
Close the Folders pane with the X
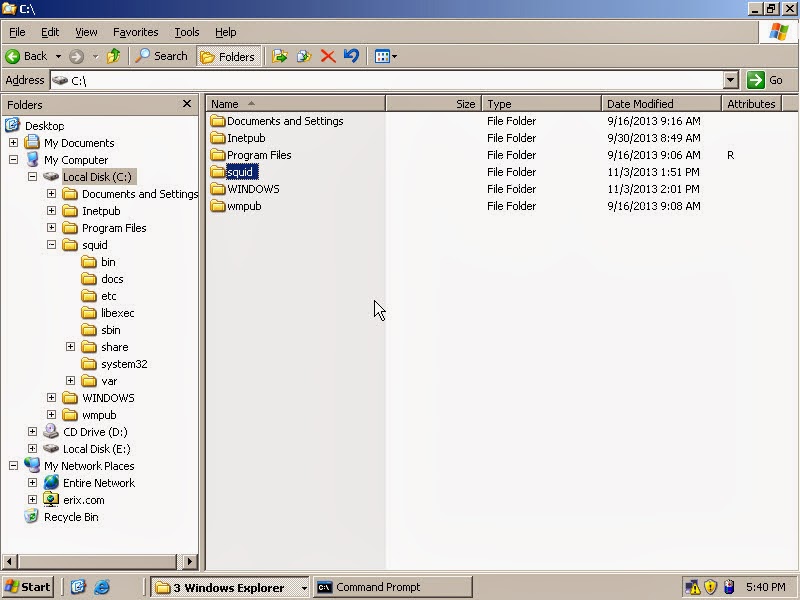pos(187,104)
